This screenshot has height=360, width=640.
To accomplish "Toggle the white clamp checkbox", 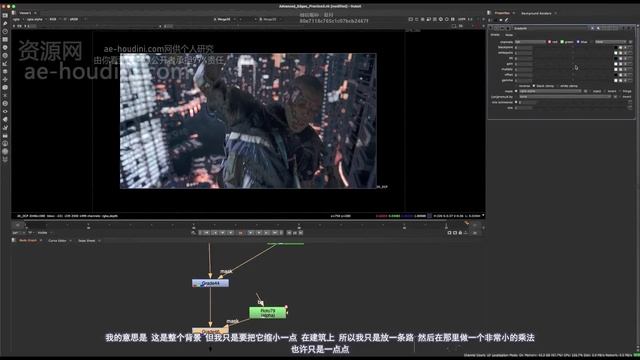I will (x=558, y=86).
